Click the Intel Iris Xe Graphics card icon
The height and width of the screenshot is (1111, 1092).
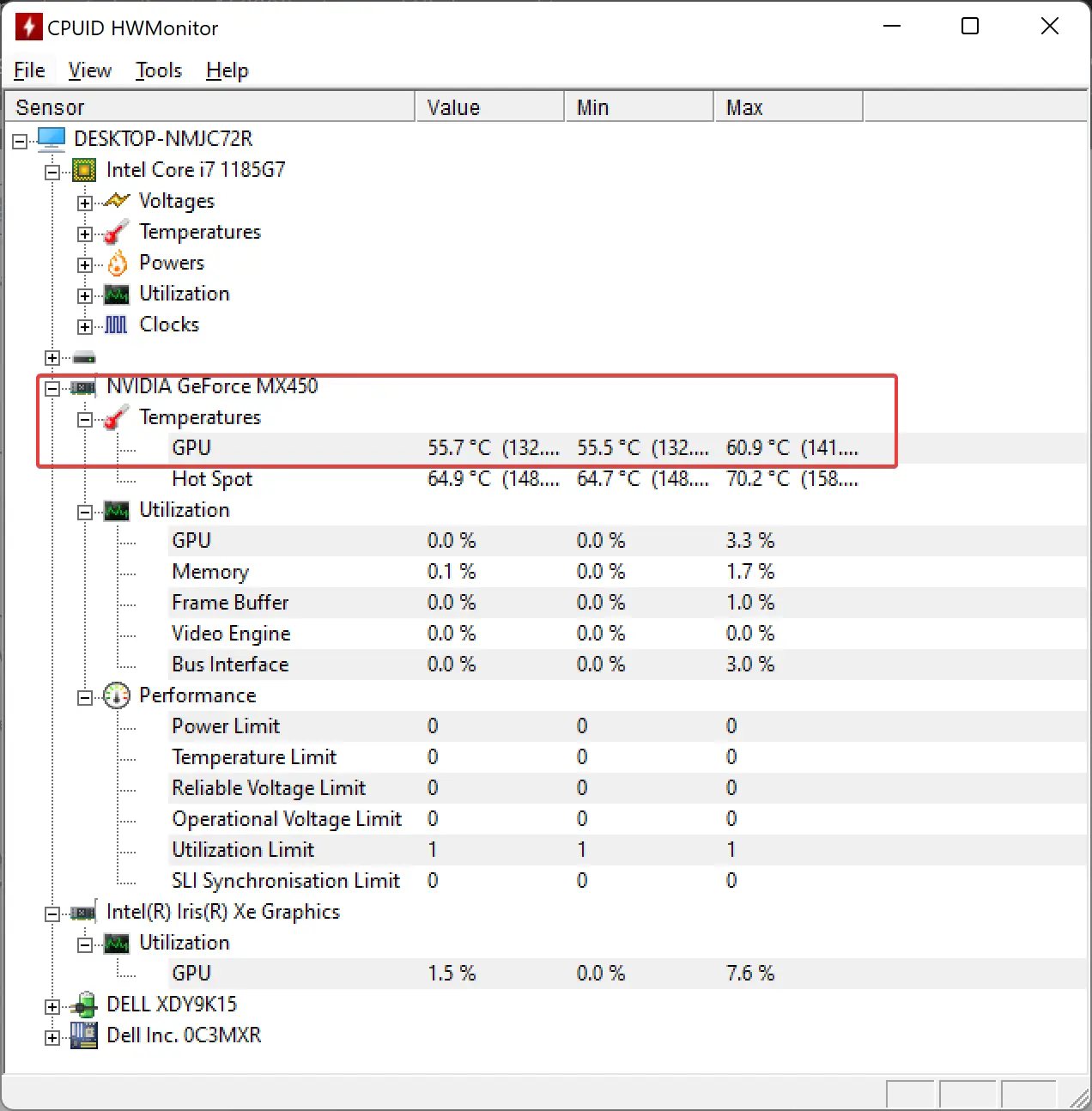[x=83, y=913]
